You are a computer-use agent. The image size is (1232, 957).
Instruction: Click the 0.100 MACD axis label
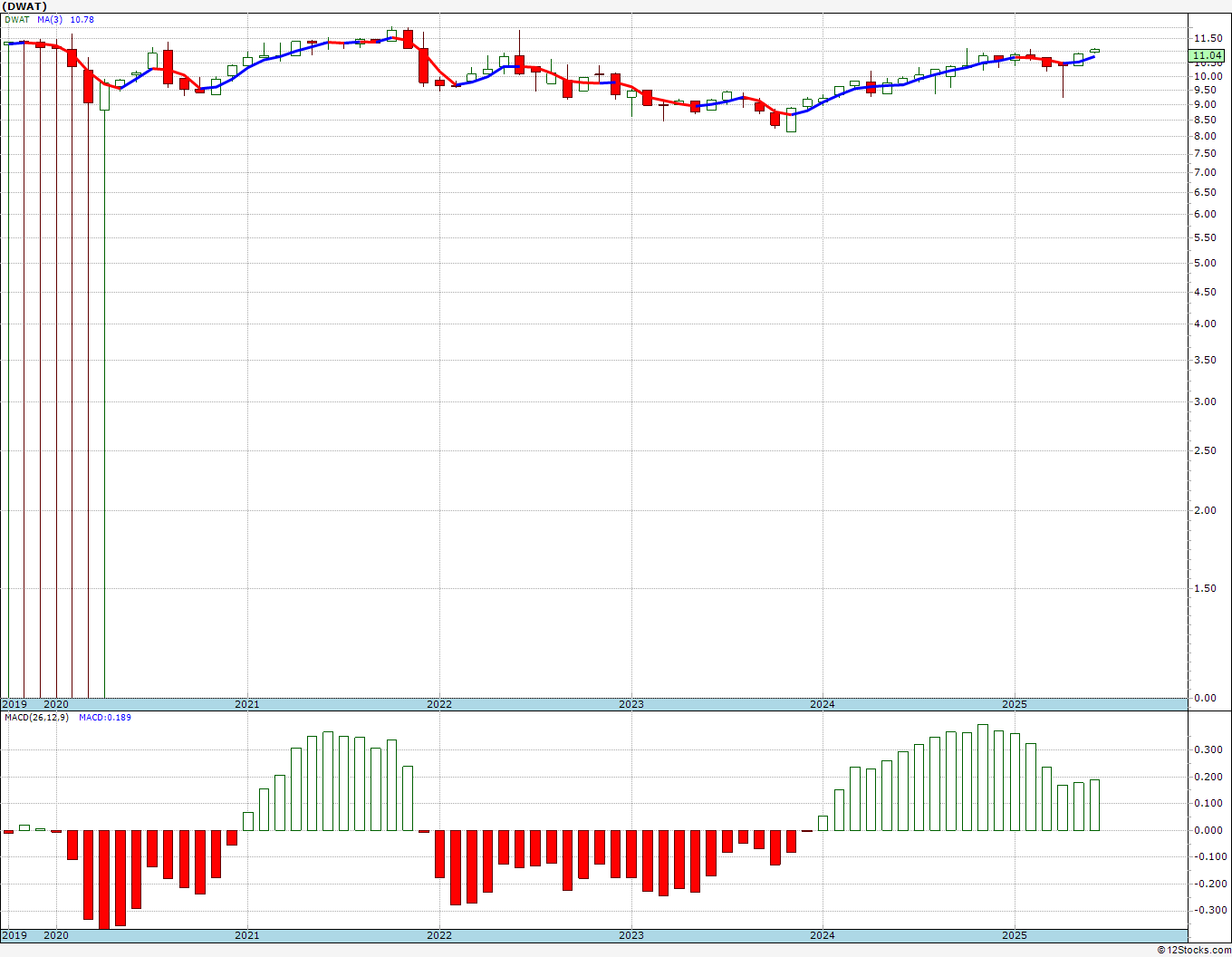pyautogui.click(x=1208, y=804)
